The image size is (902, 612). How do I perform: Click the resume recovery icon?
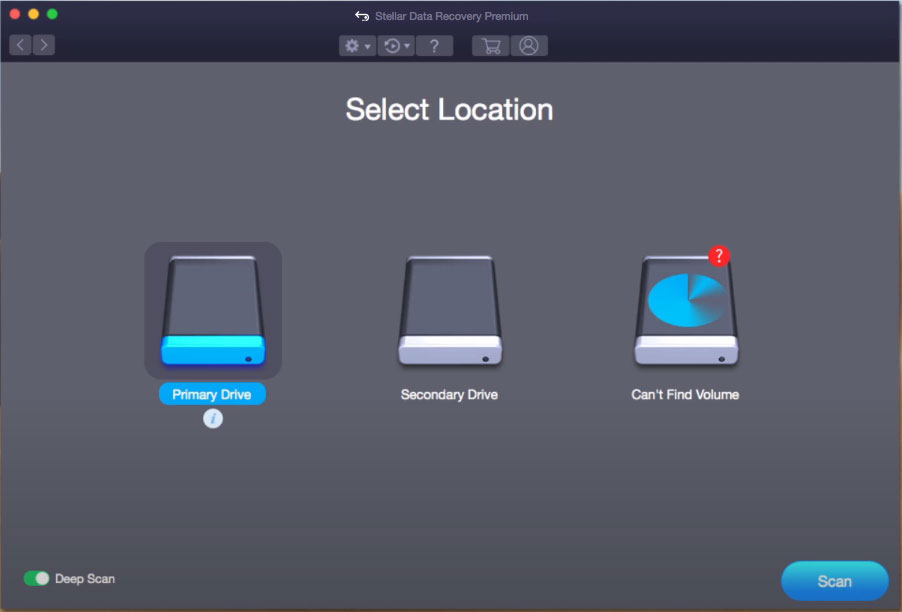[390, 45]
